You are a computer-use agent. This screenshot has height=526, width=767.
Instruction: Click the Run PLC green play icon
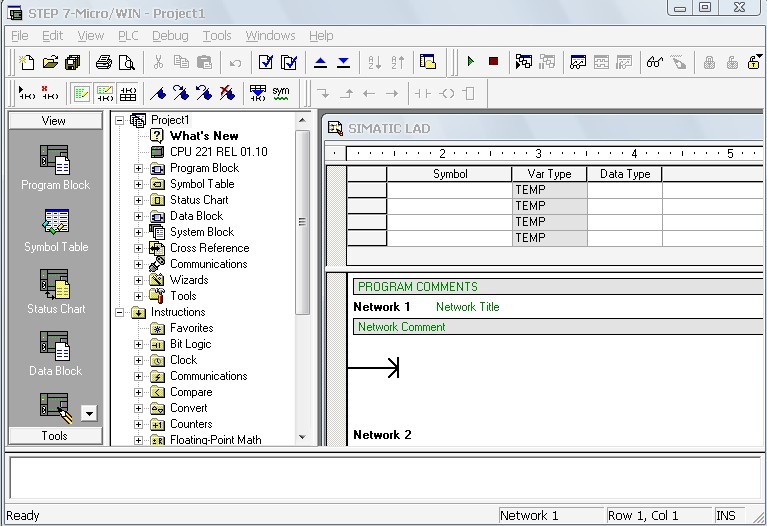(x=471, y=62)
